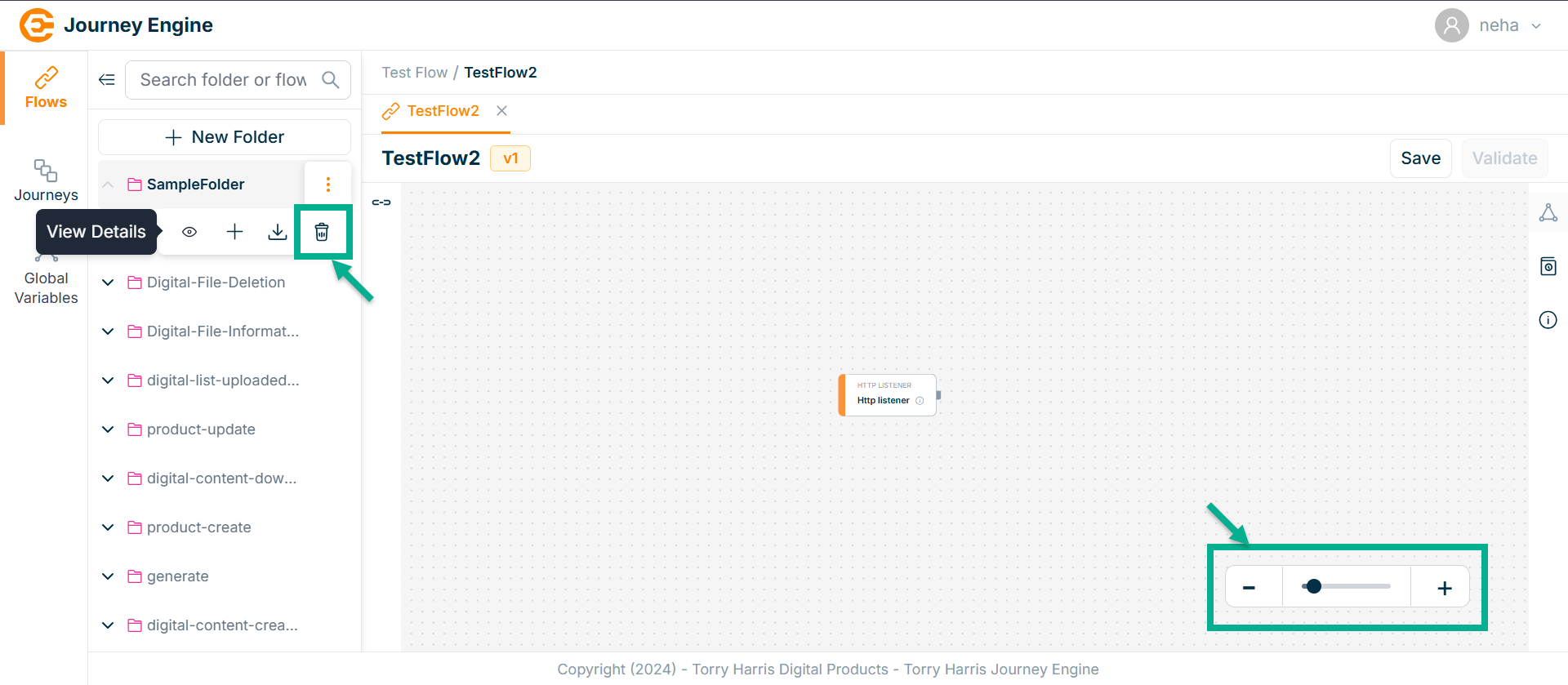Click the eye View Details icon
1568x685 pixels.
coord(189,232)
